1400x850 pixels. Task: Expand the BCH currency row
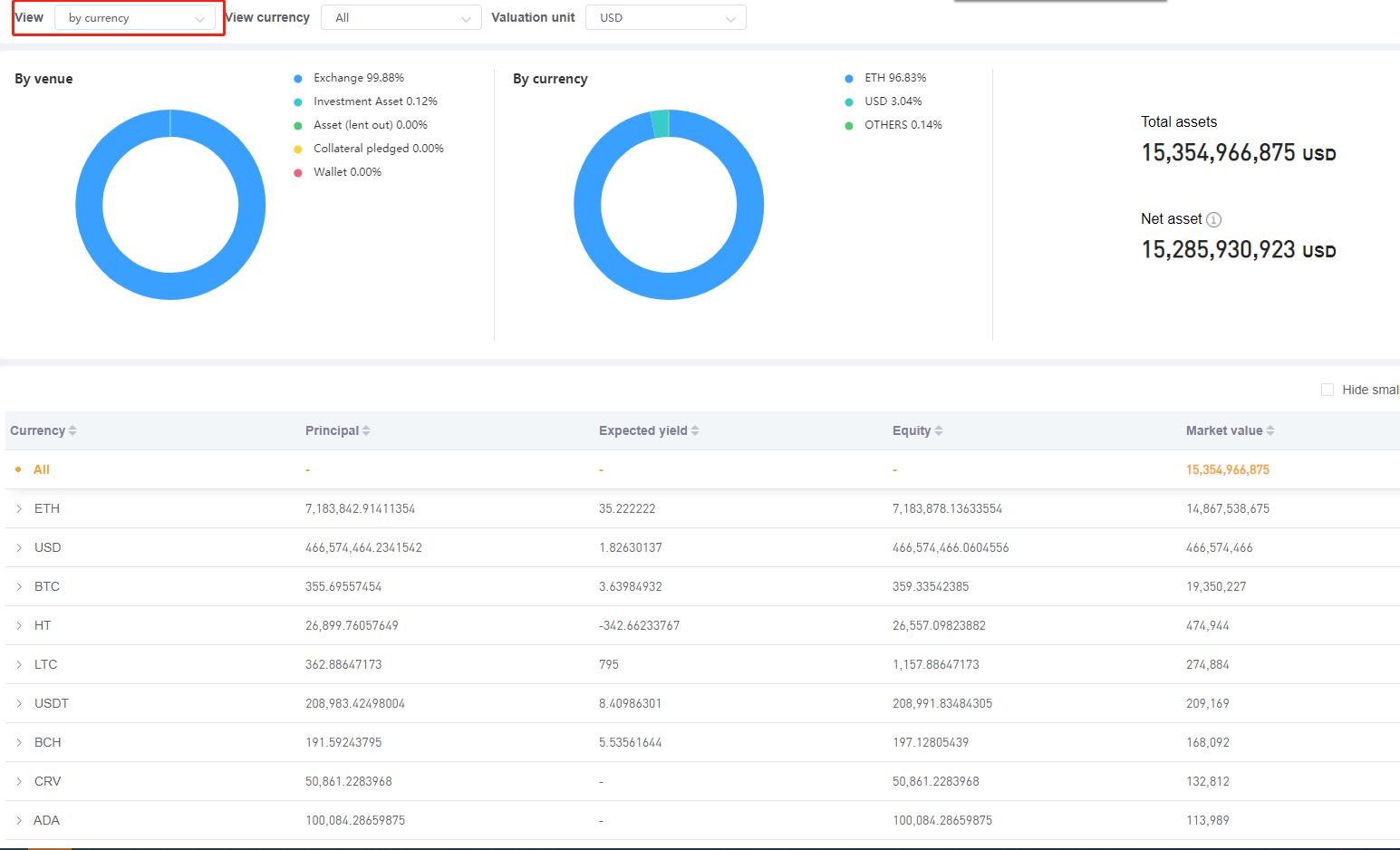pyautogui.click(x=19, y=742)
